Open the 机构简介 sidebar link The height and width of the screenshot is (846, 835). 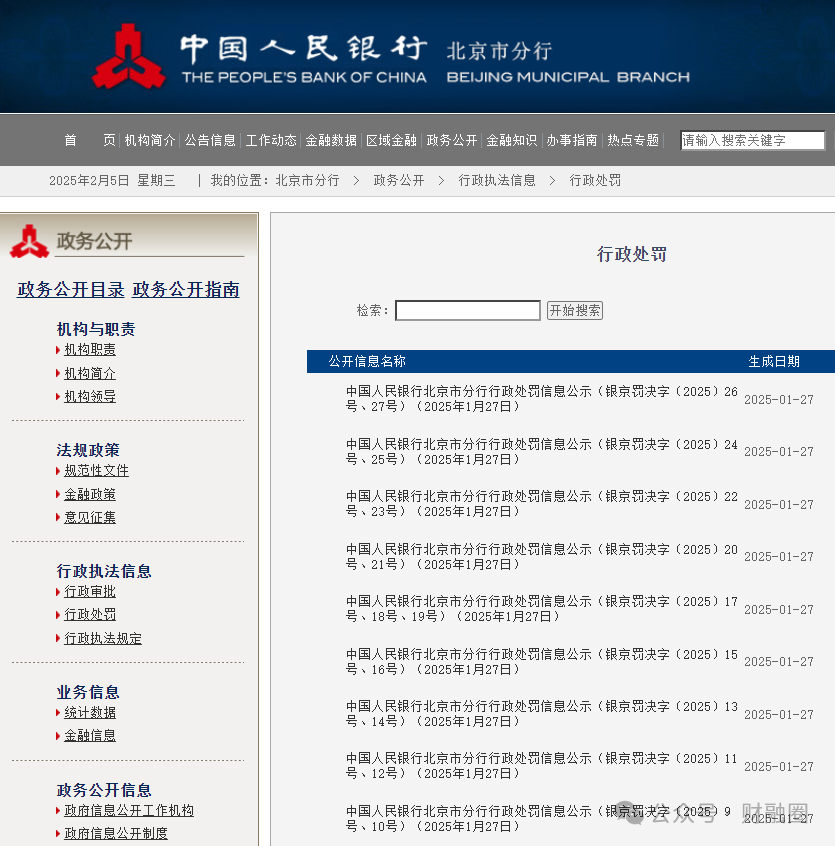(90, 373)
